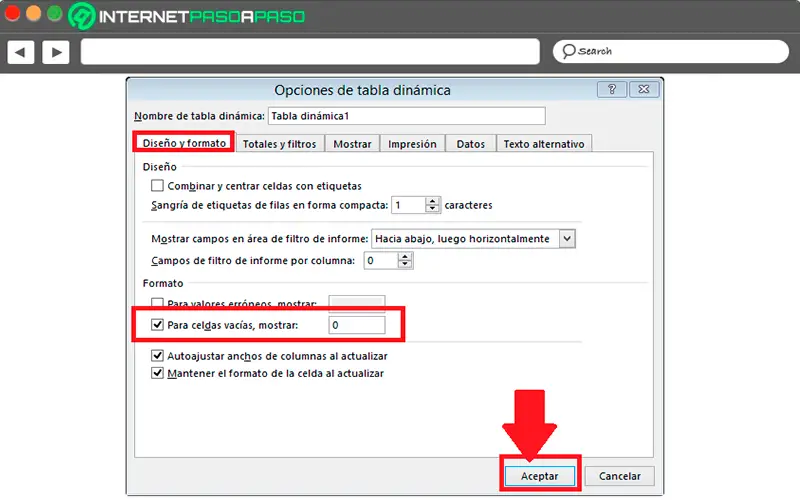Switch to the Mostrar tab
Screen dimensions: 800x500
coord(352,144)
